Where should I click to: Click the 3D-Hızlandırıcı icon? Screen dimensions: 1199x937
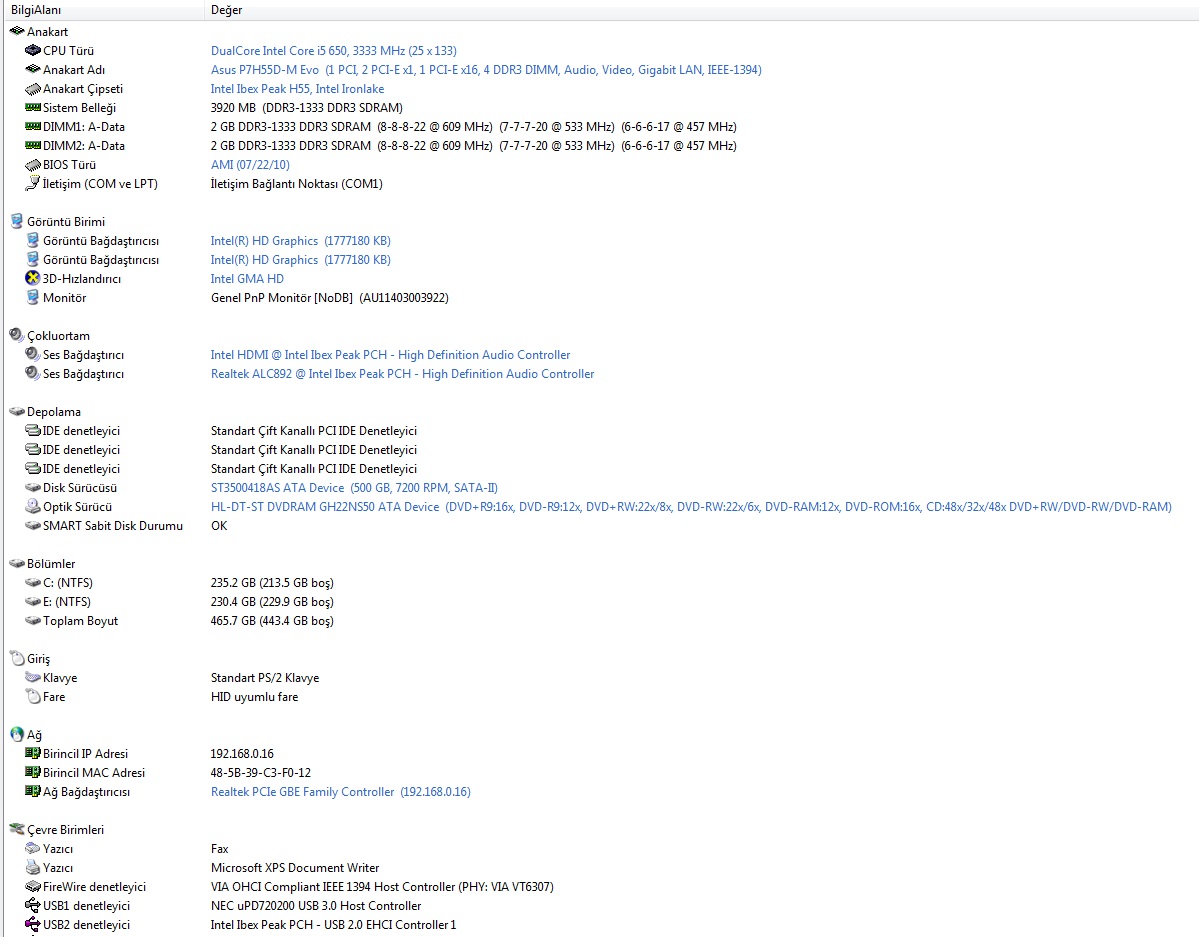pos(32,279)
